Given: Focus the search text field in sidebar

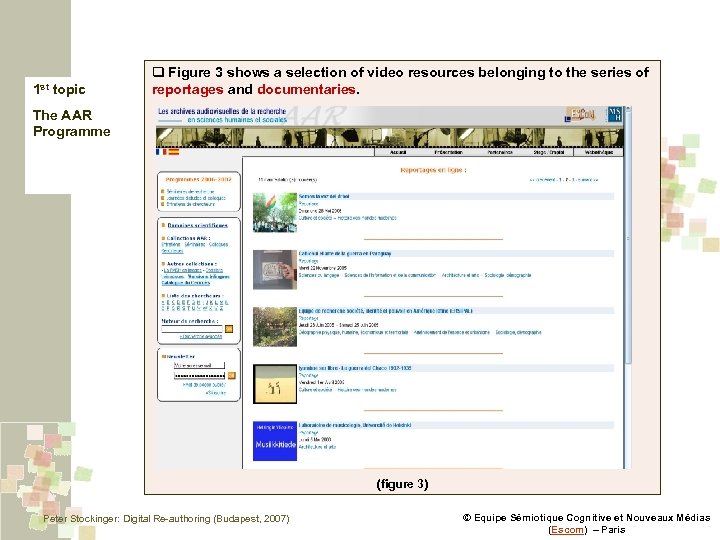Looking at the screenshot, I should coord(192,329).
